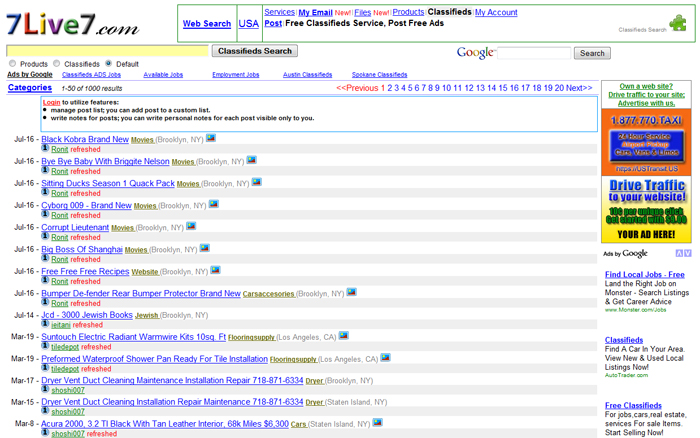
Task: Click the Flooringsupply category on Preformed Shower Pan row
Action: point(293,359)
